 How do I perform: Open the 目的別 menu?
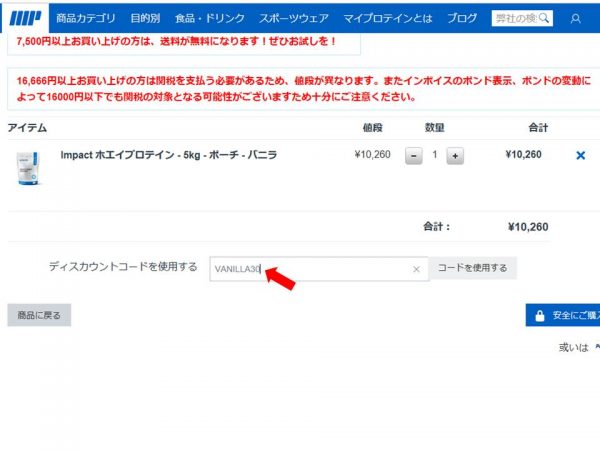145,18
